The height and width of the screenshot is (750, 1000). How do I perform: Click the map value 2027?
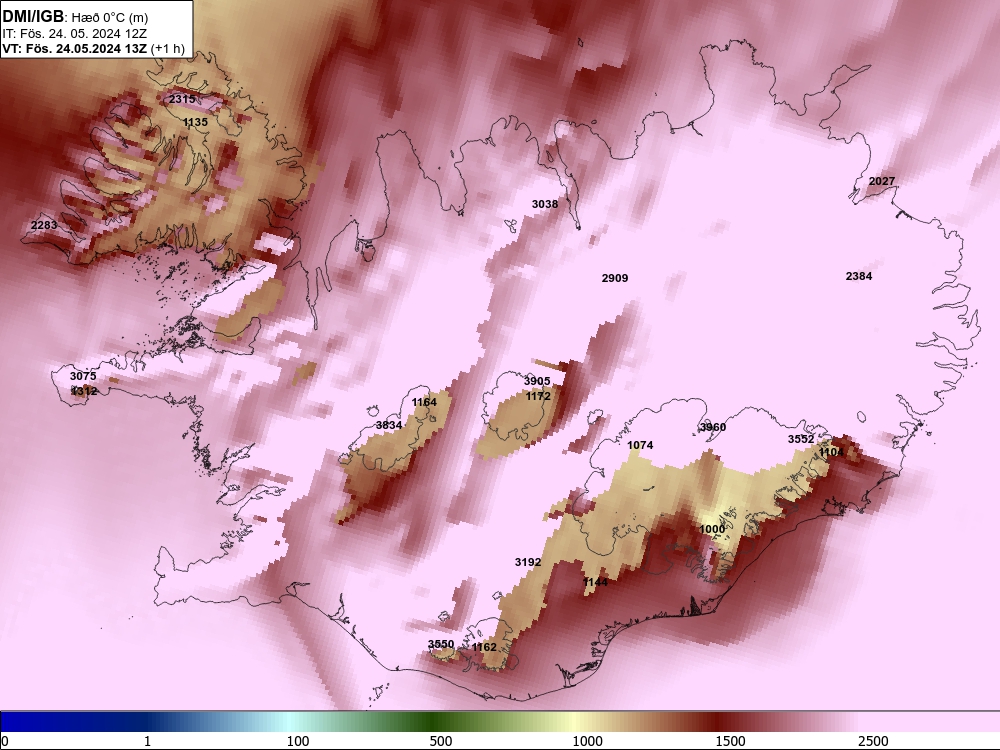coord(882,181)
